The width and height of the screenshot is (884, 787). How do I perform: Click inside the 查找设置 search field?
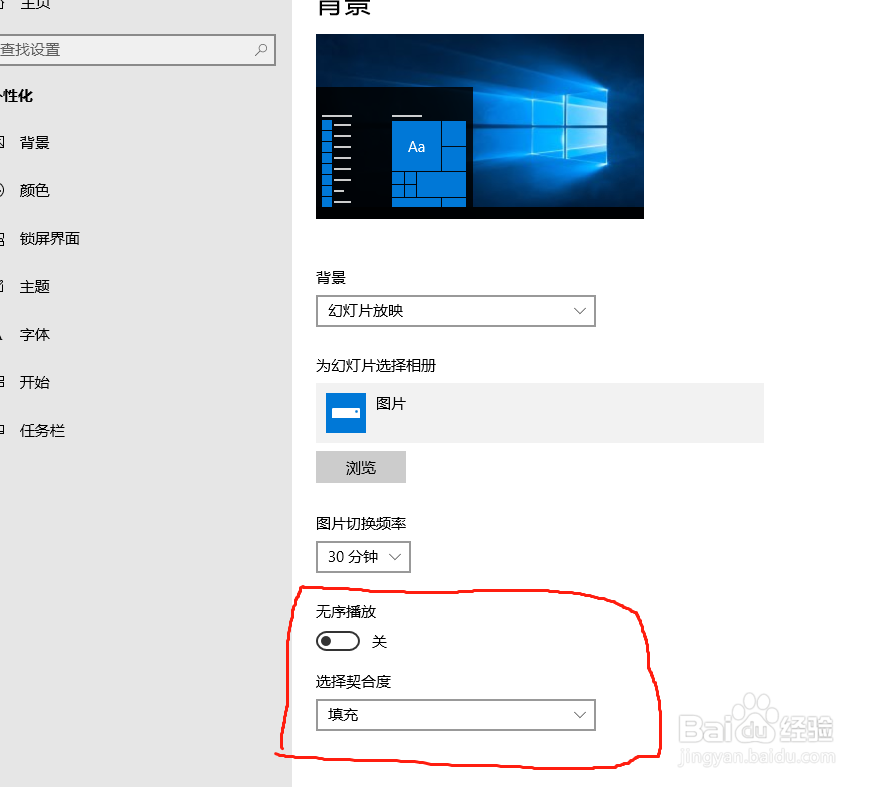(120, 50)
